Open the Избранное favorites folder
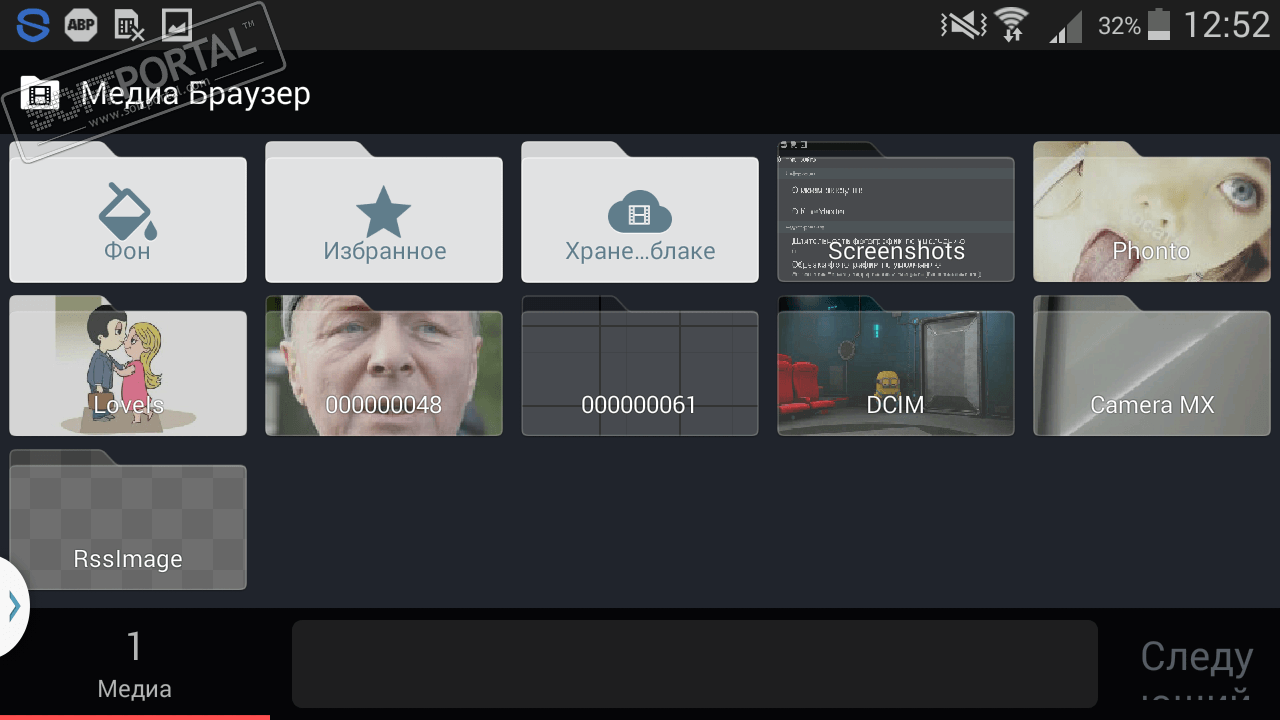The width and height of the screenshot is (1280, 720). 384,212
